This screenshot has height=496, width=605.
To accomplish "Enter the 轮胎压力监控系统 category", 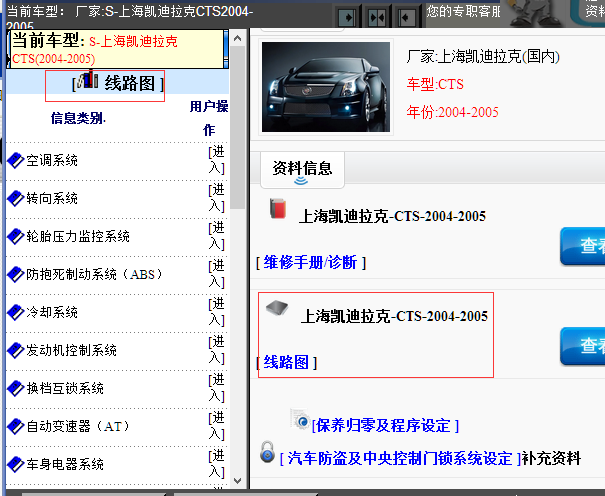I will tap(216, 236).
